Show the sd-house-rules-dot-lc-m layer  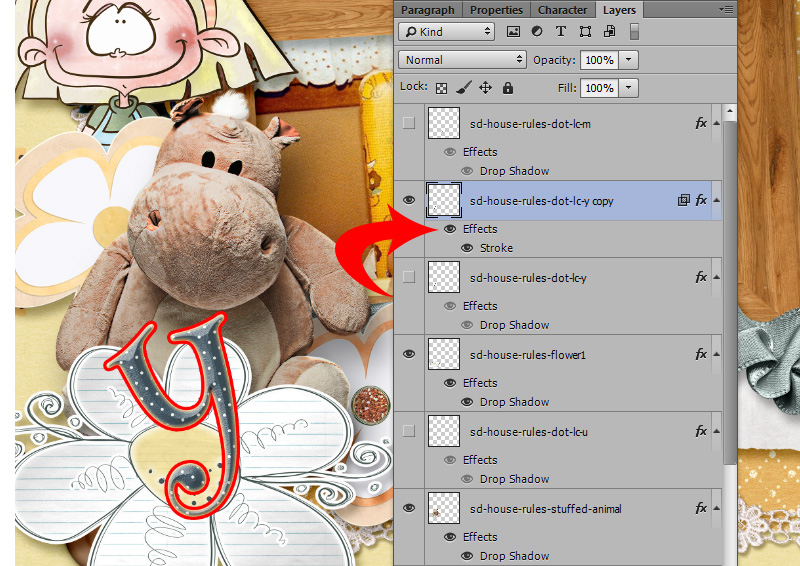[x=408, y=123]
